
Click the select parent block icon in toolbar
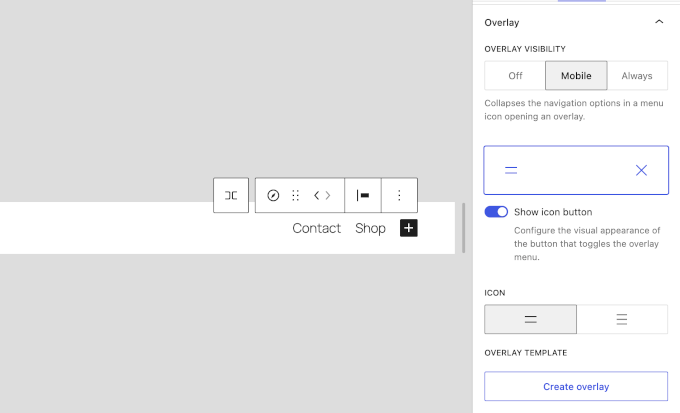231,195
